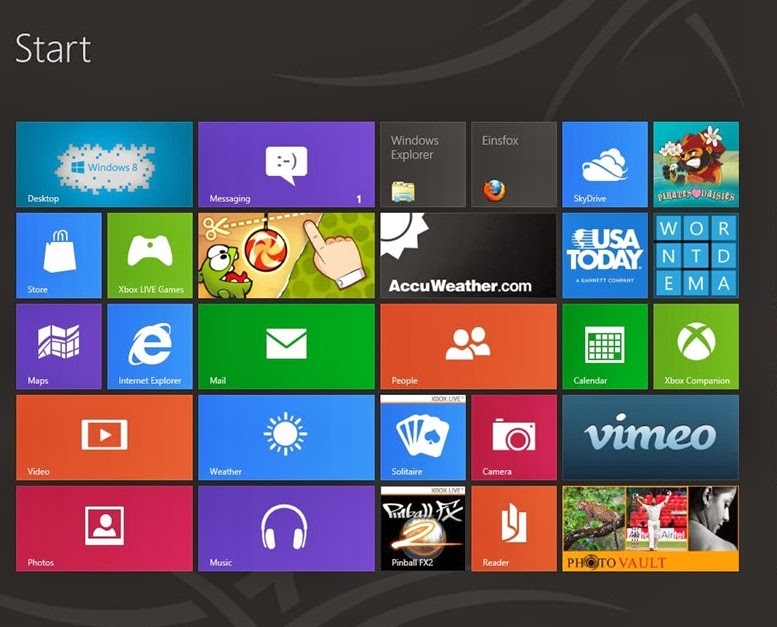
Task: Launch the Cut the Rope game tile
Action: tap(286, 255)
